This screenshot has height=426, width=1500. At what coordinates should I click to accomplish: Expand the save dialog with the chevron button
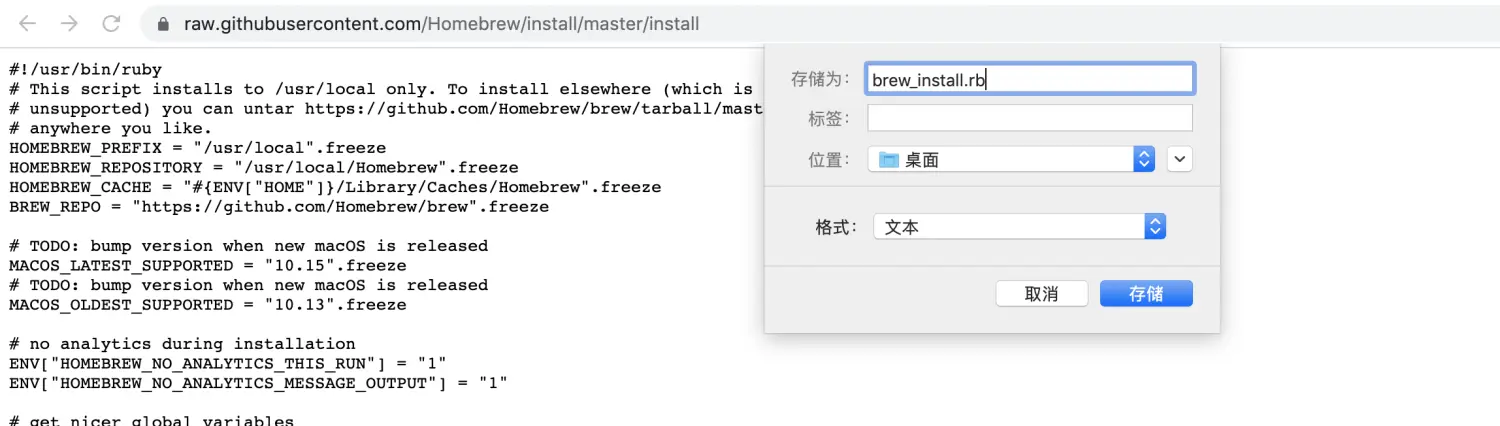(1180, 159)
